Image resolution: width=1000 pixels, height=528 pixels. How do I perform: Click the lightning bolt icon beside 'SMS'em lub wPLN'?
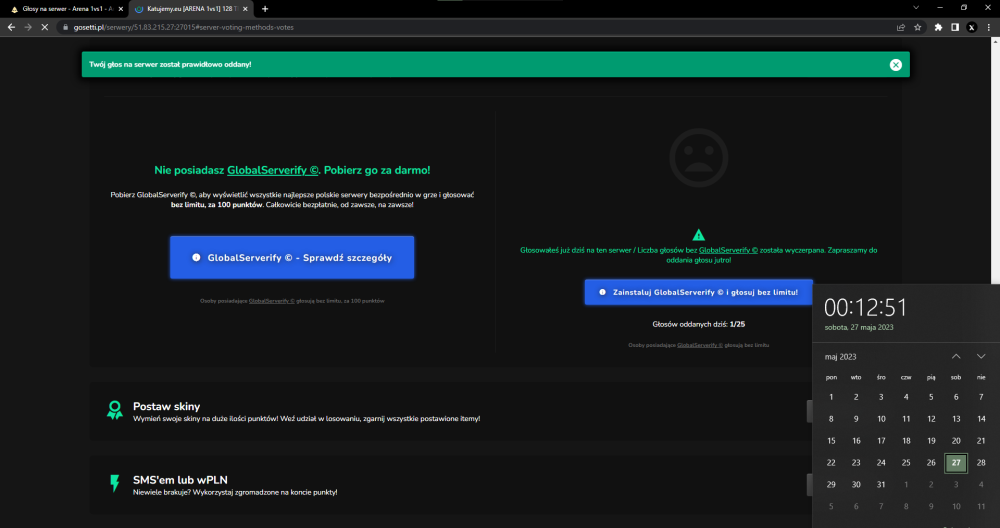[x=115, y=483]
